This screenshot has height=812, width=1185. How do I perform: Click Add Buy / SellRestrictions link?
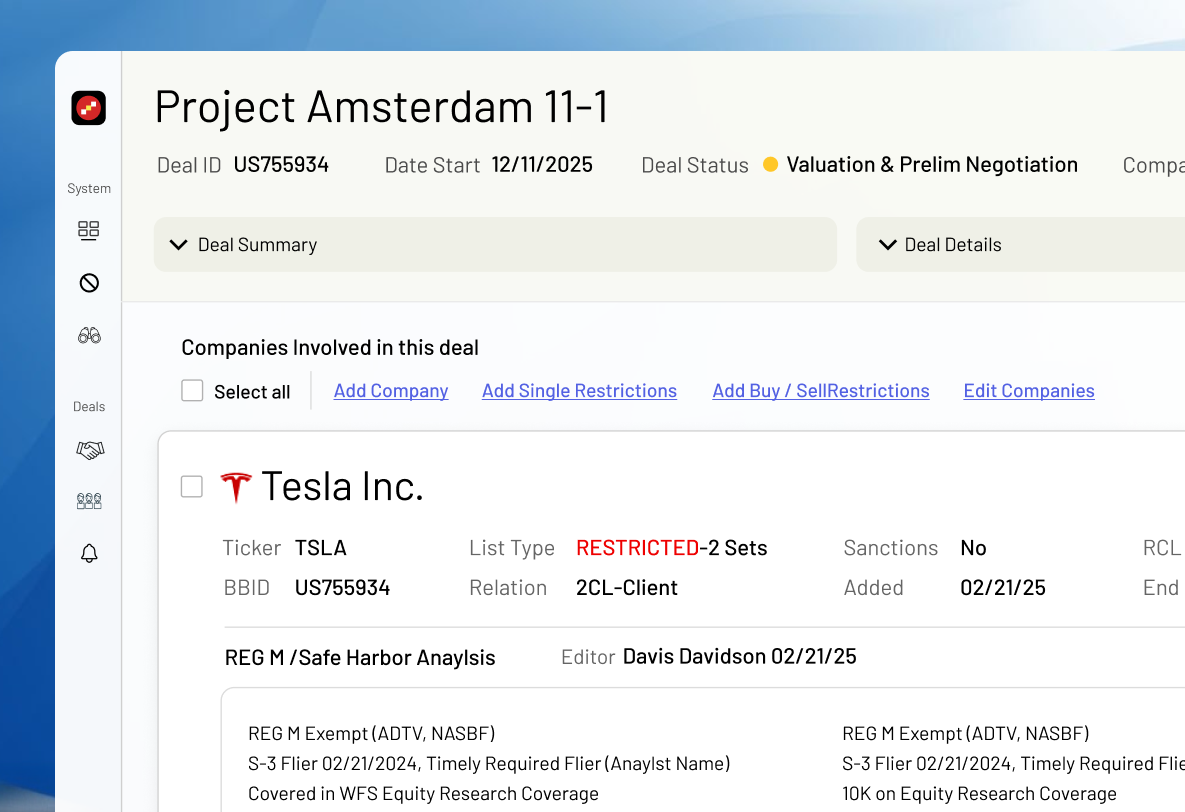821,391
